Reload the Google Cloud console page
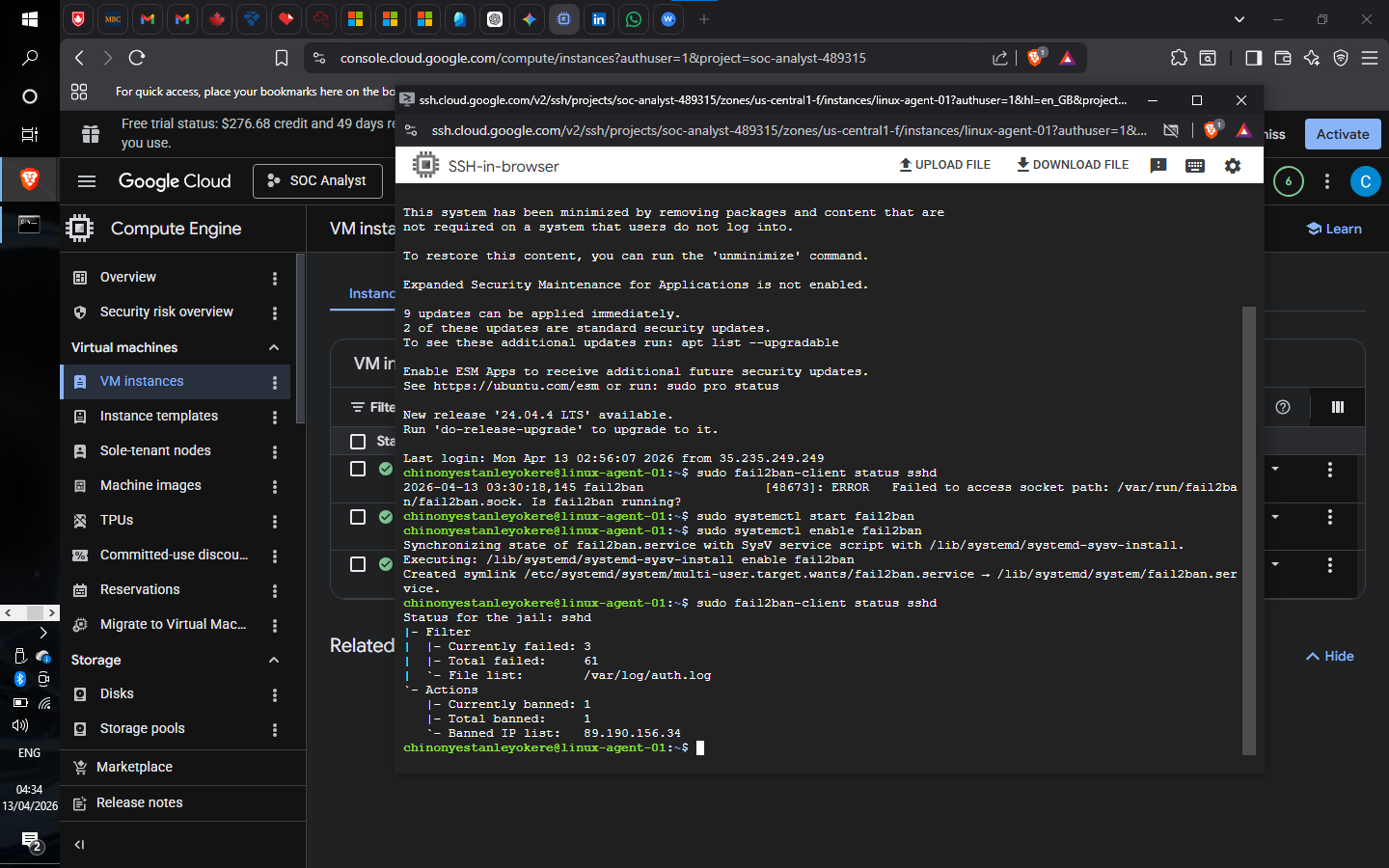The width and height of the screenshot is (1389, 868). coord(137,58)
